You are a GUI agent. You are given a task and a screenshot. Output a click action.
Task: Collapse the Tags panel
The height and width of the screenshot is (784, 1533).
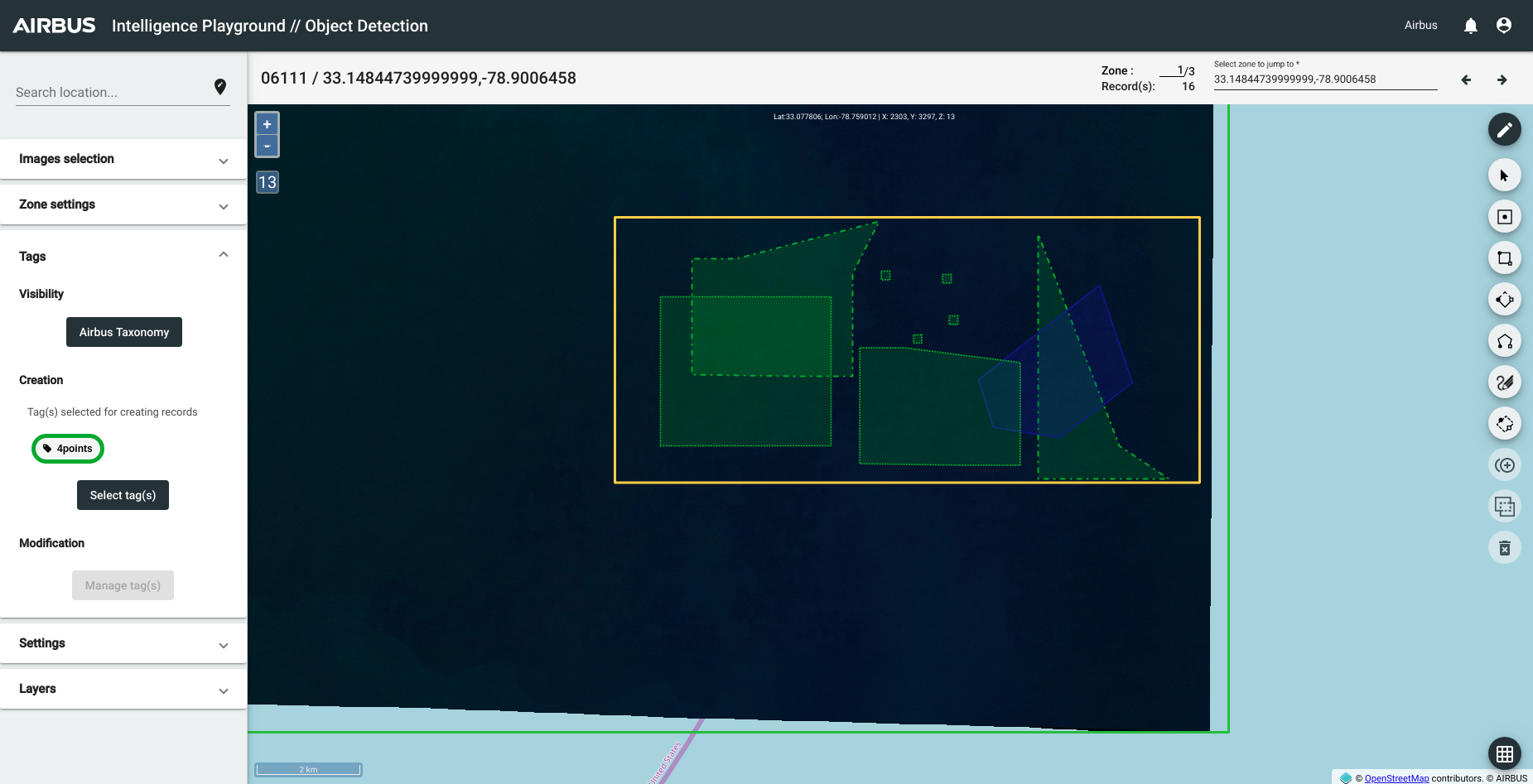[x=123, y=256]
